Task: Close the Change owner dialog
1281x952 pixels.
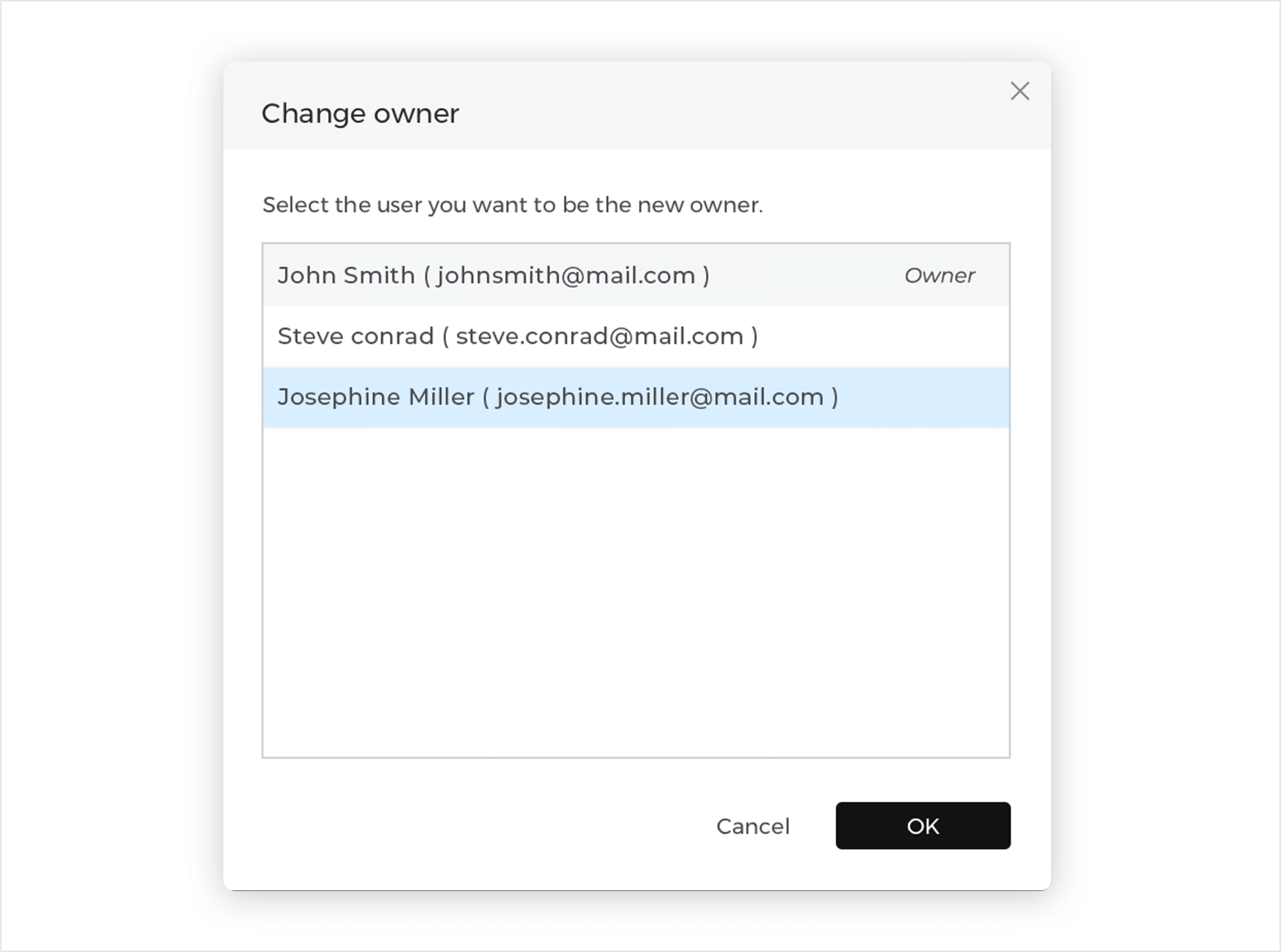Action: point(1019,91)
